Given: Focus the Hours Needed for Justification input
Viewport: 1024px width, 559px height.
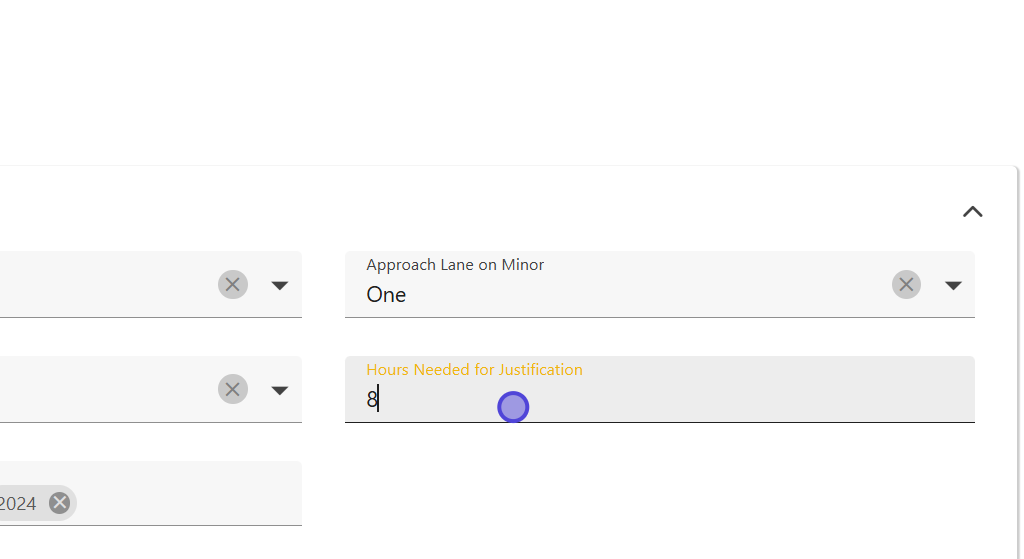Looking at the screenshot, I should click(x=660, y=400).
